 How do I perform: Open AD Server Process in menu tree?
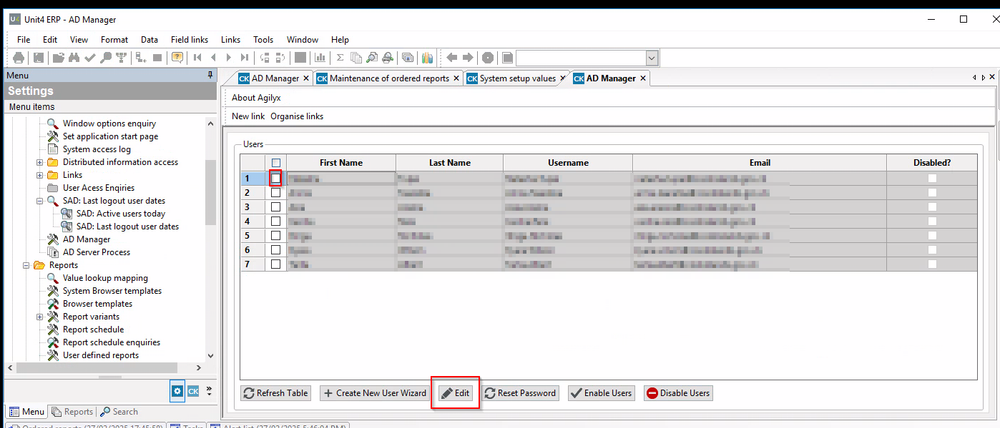pos(96,252)
